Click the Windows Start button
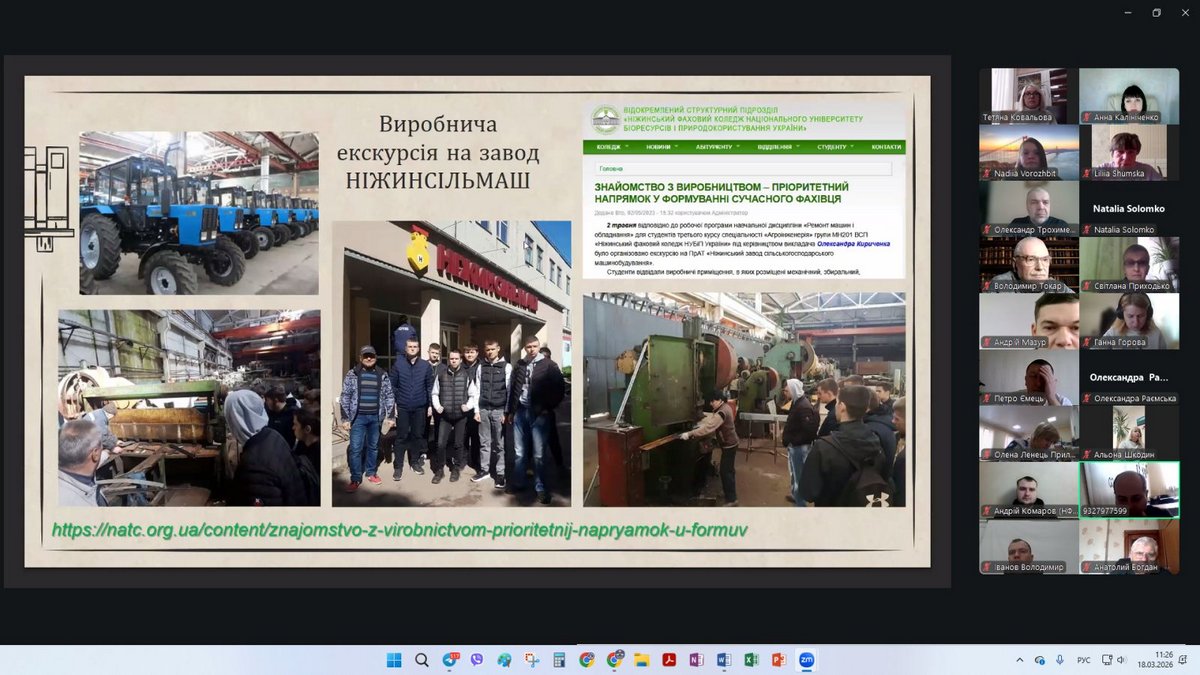This screenshot has width=1200, height=675. coord(394,660)
